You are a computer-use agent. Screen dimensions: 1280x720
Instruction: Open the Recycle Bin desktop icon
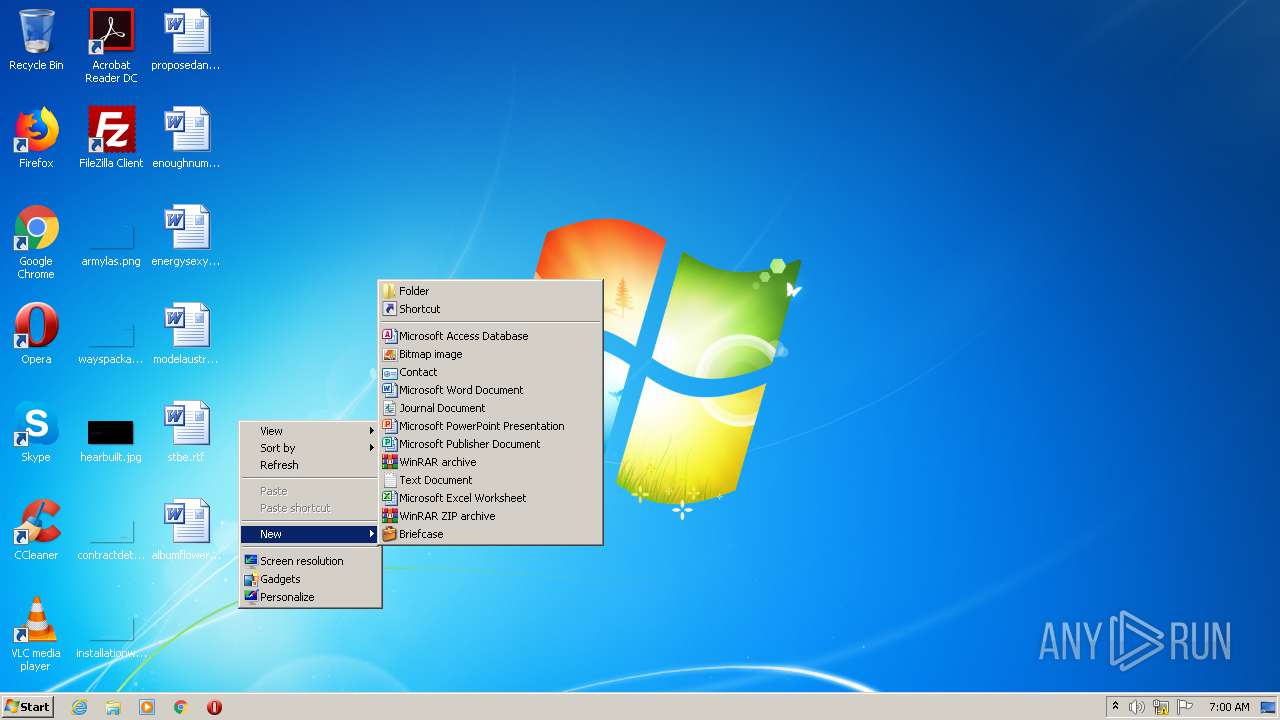click(36, 40)
